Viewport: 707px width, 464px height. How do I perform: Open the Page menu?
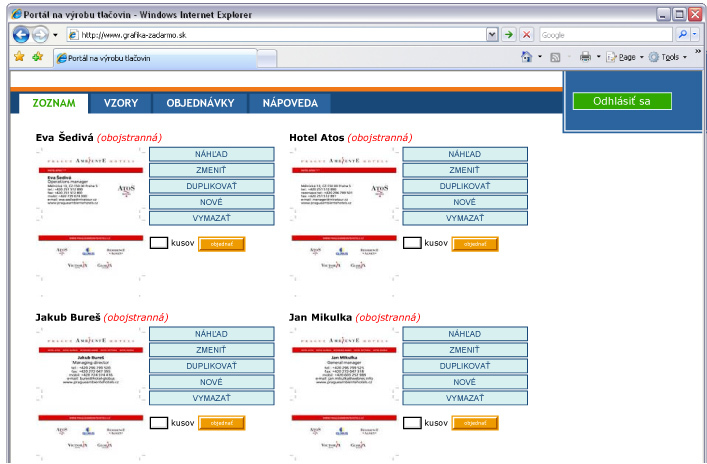624,57
